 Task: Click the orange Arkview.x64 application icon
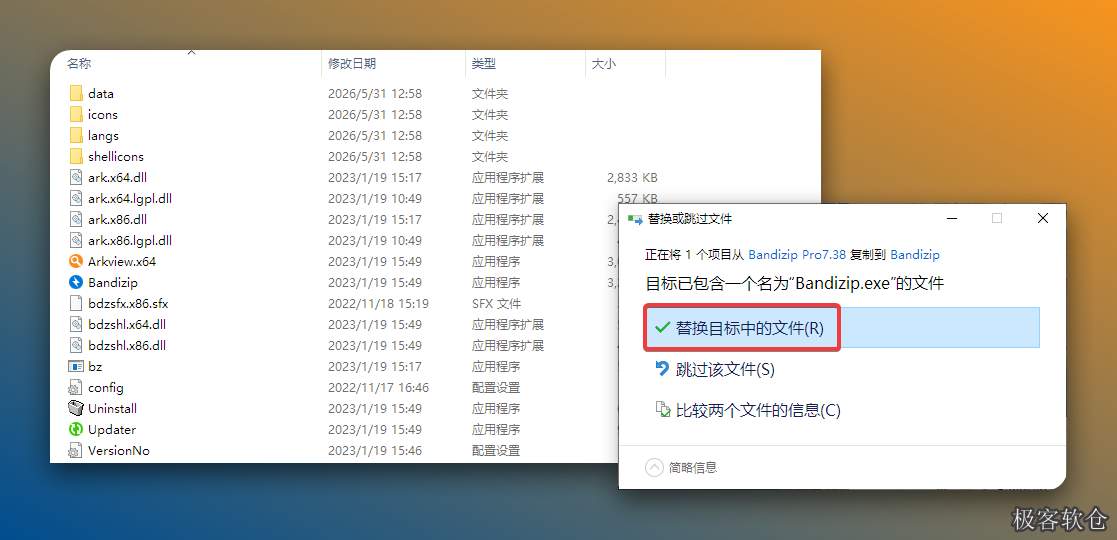tap(76, 261)
